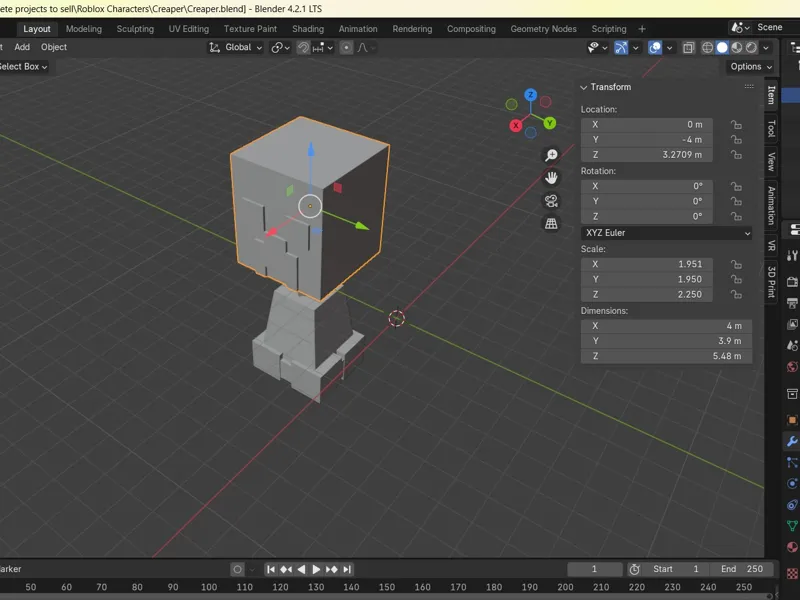The height and width of the screenshot is (600, 800).
Task: Toggle viewport gizmos display button
Action: [621, 47]
